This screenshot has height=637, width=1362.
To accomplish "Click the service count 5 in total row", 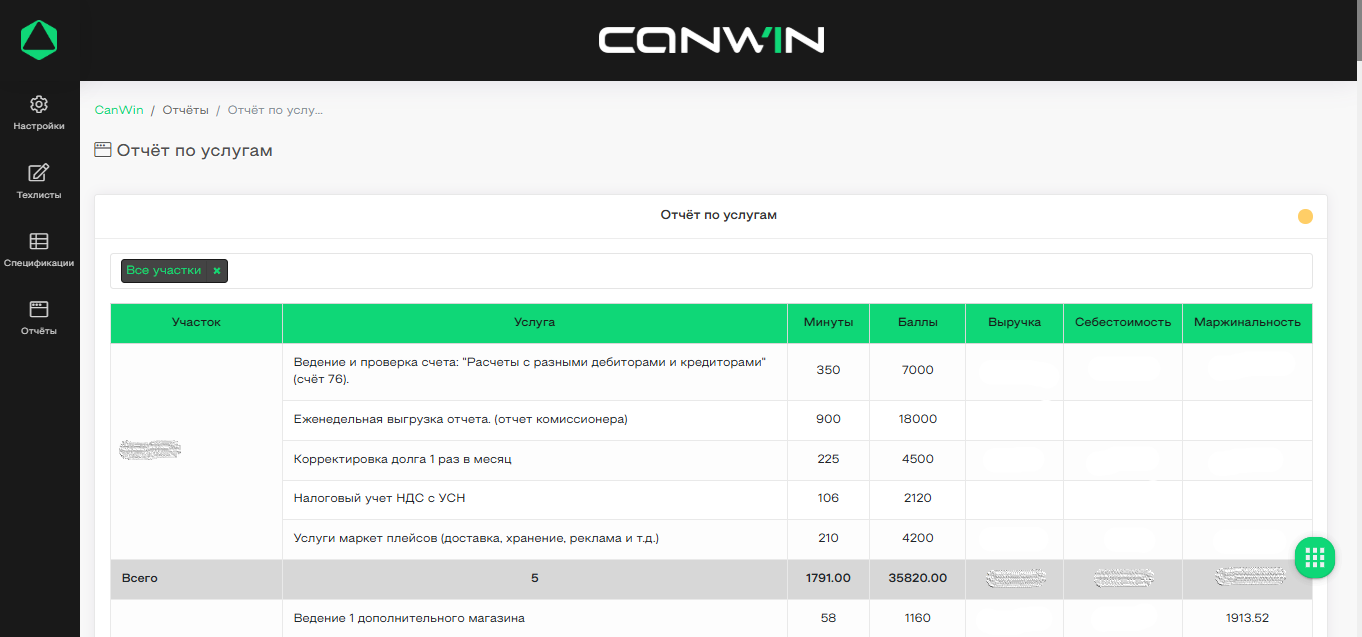I will (x=535, y=578).
